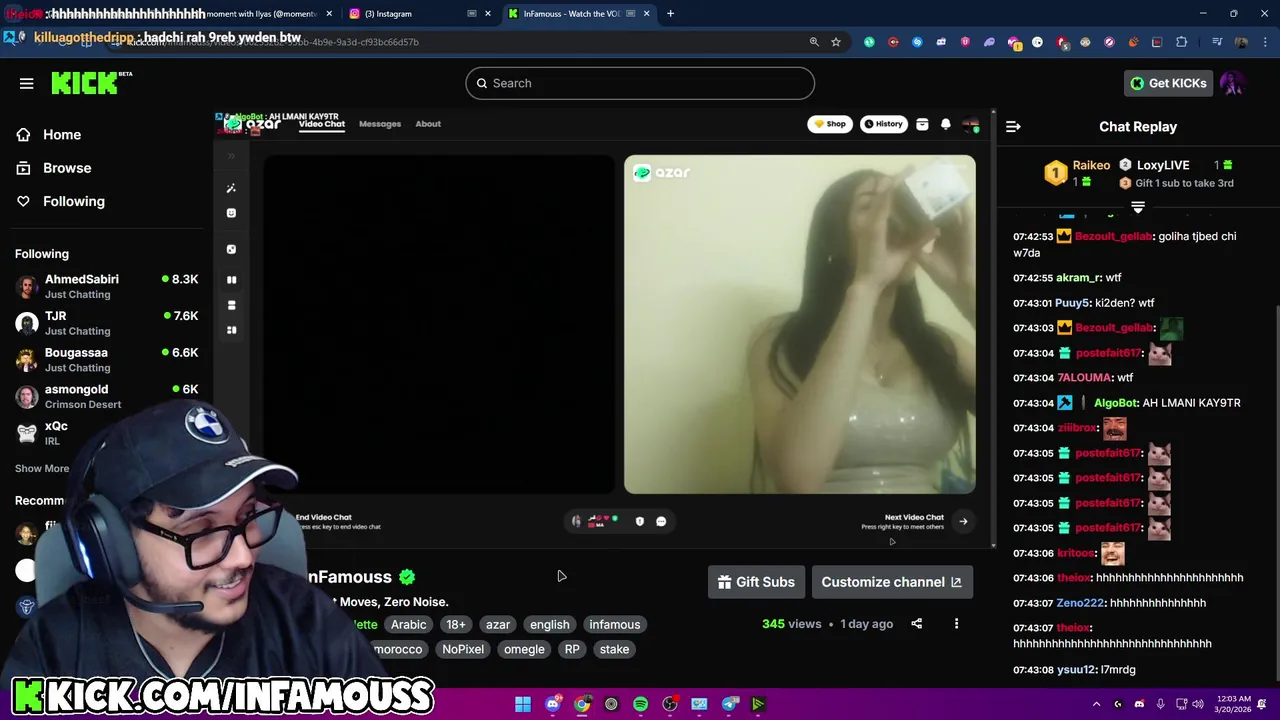1280x720 pixels.
Task: Click the Azar face filter icon
Action: pos(231,213)
